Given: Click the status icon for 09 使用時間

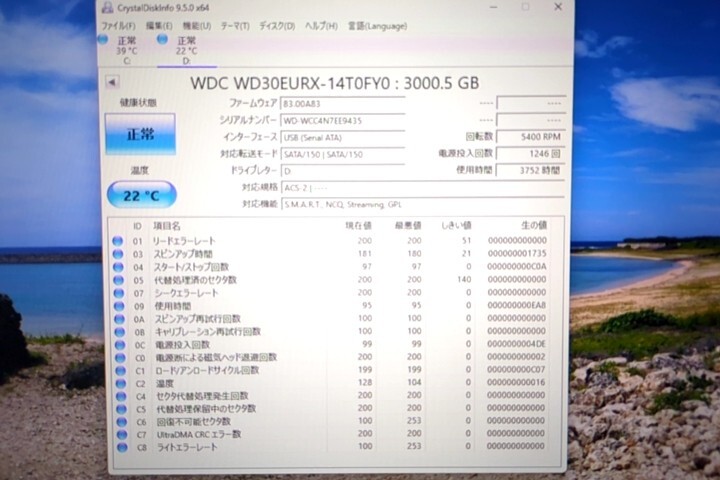Looking at the screenshot, I should [119, 306].
